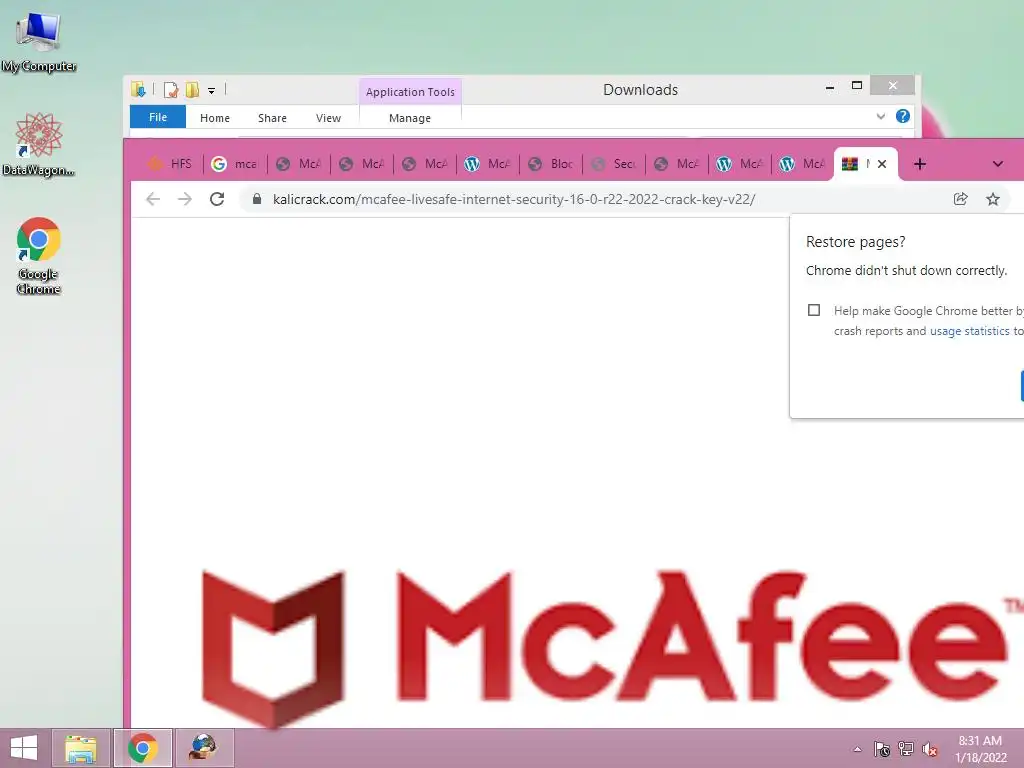1024x768 pixels.
Task: Select My Computer desktop icon
Action: (x=39, y=42)
